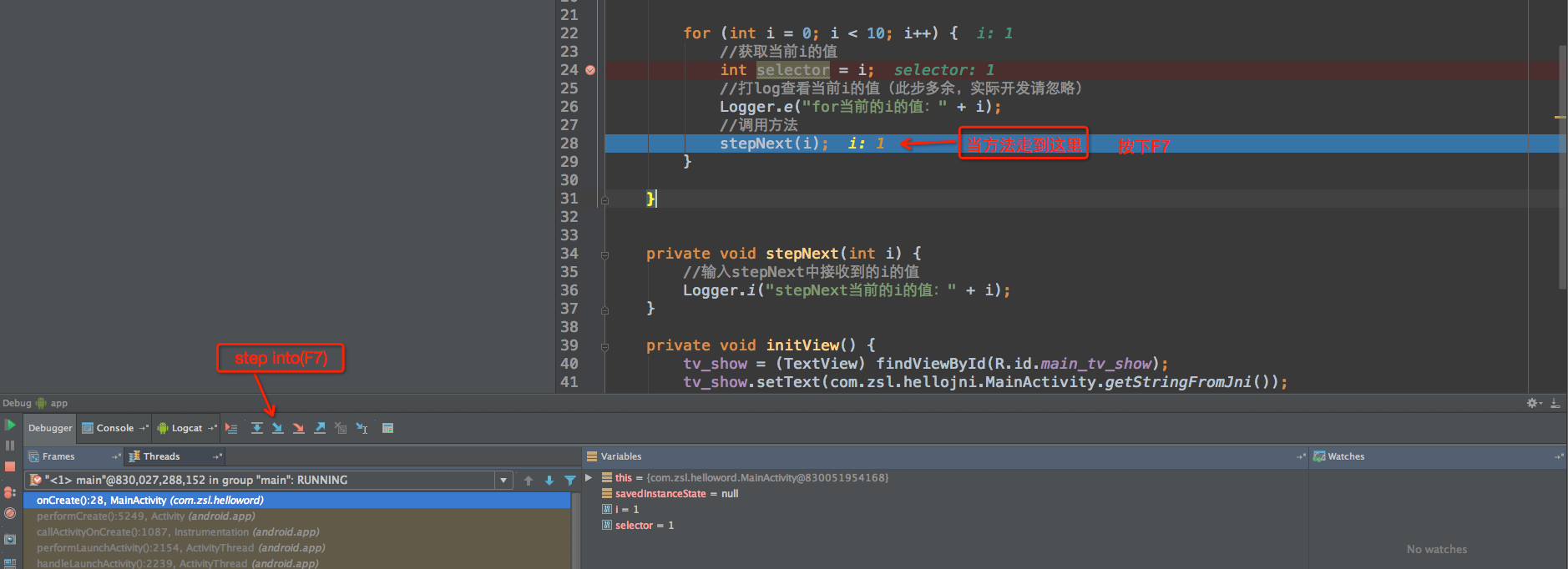The image size is (1568, 569).
Task: Collapse the code fold marker at line 31
Action: pyautogui.click(x=604, y=199)
